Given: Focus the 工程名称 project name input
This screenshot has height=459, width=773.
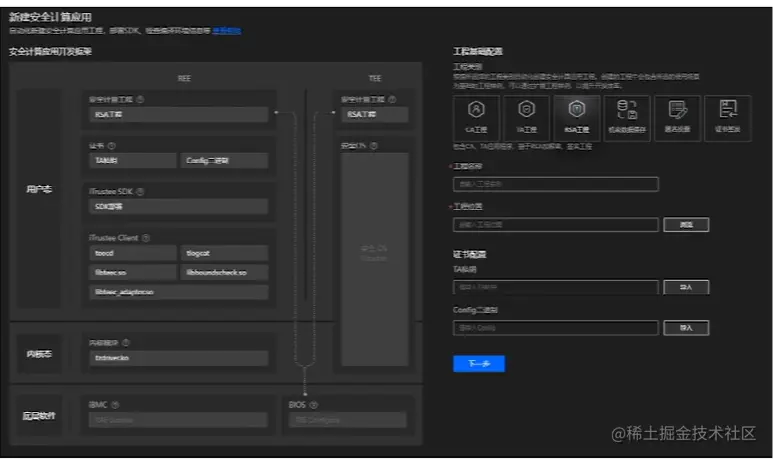Looking at the screenshot, I should [x=556, y=184].
